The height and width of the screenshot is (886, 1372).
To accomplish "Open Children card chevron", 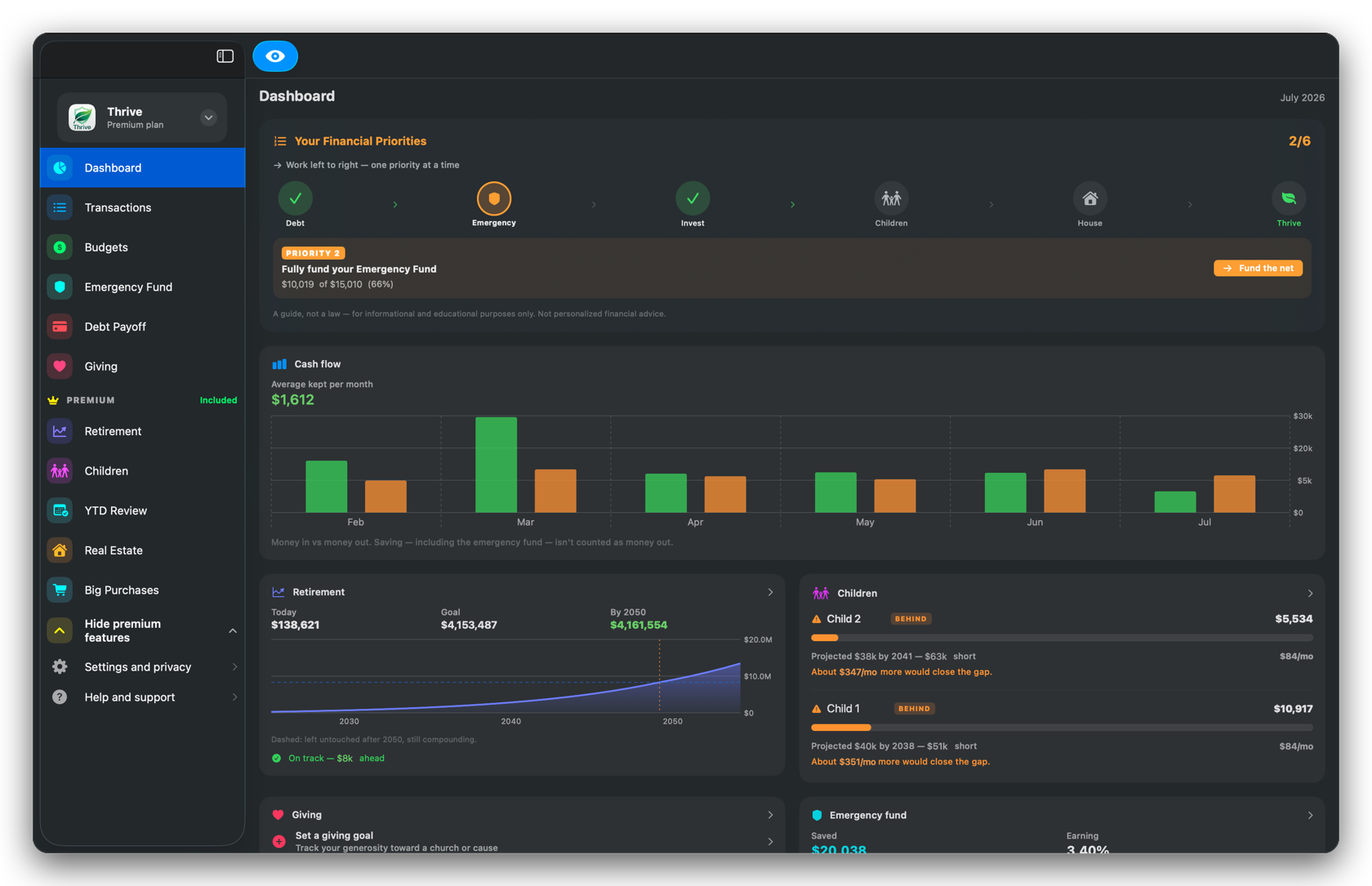I will [1310, 594].
